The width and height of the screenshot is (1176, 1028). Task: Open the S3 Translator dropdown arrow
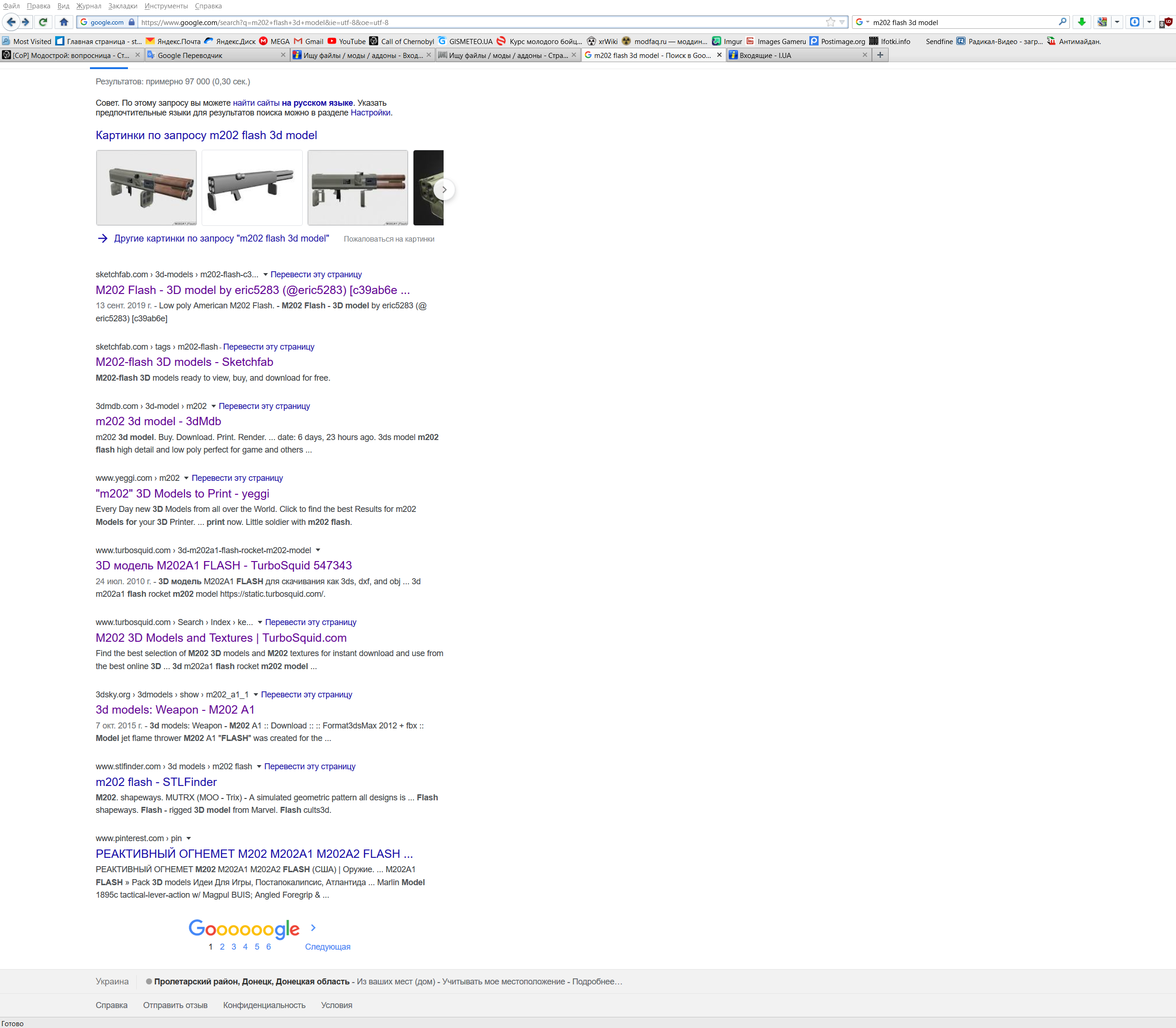[x=1117, y=22]
